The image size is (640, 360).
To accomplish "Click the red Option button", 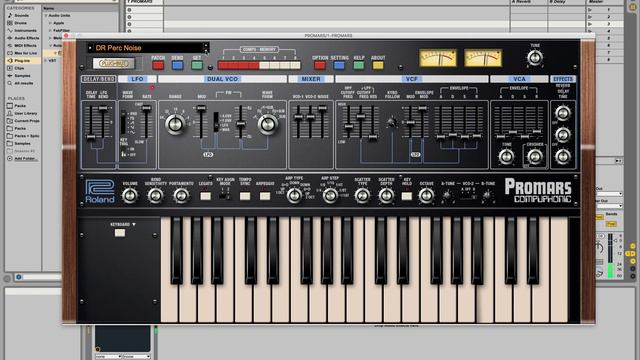I will (x=320, y=65).
